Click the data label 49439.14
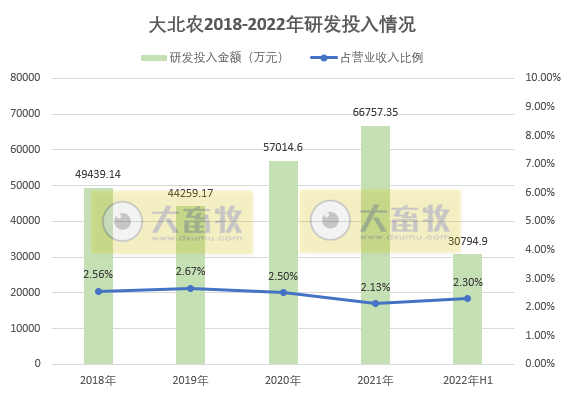The width and height of the screenshot is (583, 395). click(98, 174)
